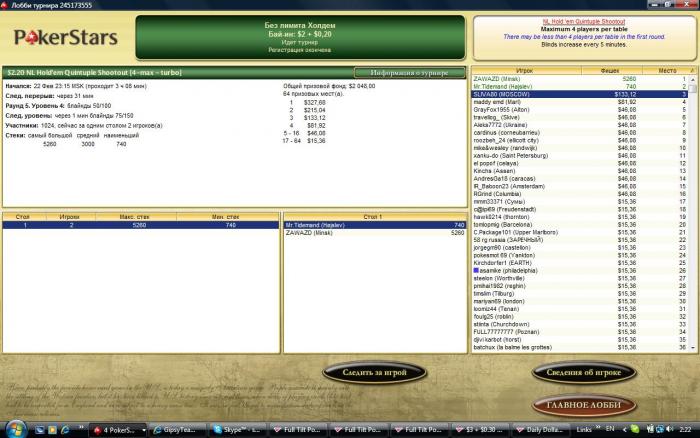The image size is (700, 438).
Task: Show hidden tray icons arrow
Action: coord(624,430)
